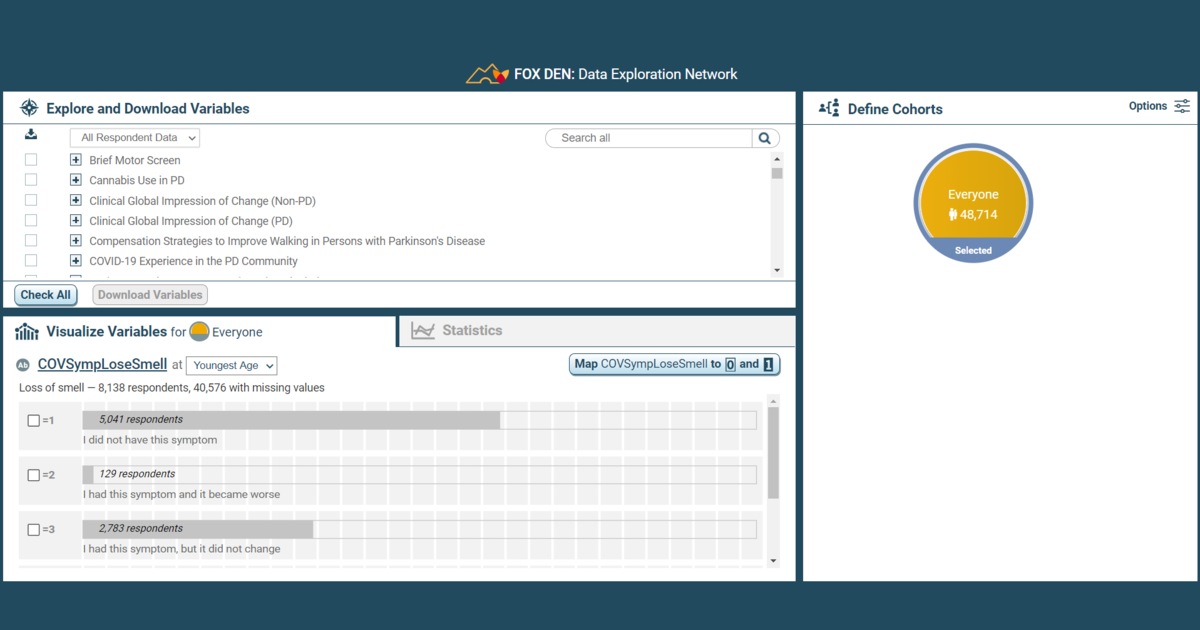Click the Map COVSympLoseSmell to 0 and 1 button

point(674,364)
